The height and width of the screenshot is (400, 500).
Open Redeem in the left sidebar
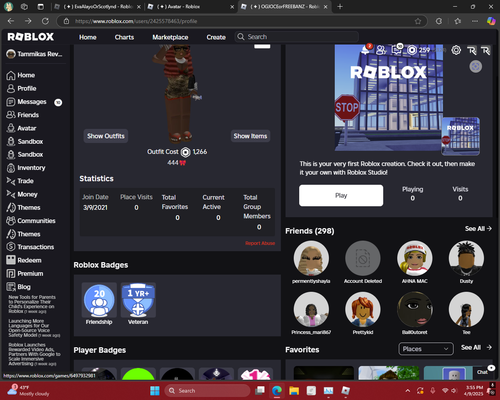point(24,260)
